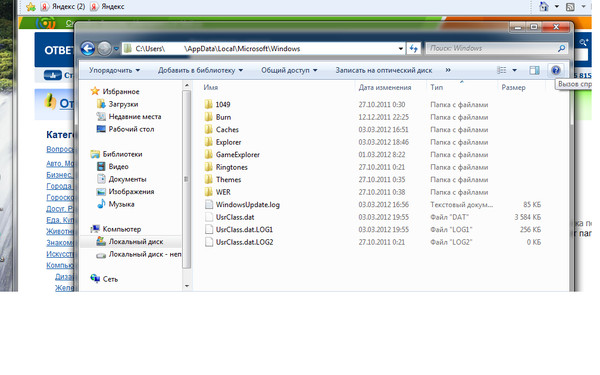Click the file icon of 'UsrClass.dat'
This screenshot has width=600, height=375.
[x=209, y=217]
